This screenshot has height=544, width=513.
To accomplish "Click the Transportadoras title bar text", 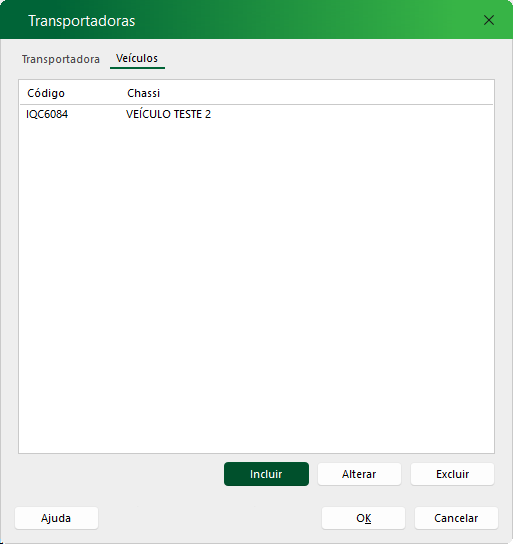I will coord(82,21).
